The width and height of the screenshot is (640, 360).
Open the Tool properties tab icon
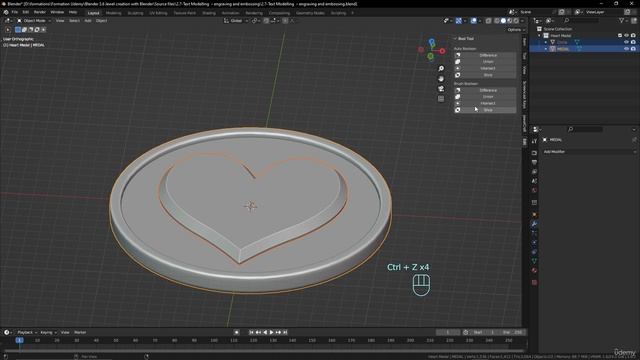pos(534,141)
